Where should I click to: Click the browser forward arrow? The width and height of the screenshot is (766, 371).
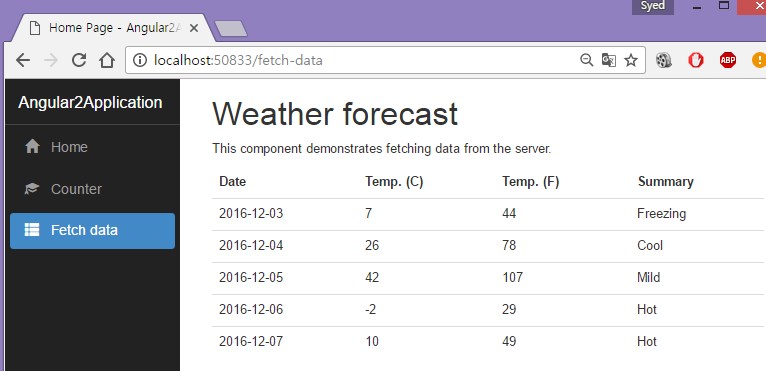[51, 60]
